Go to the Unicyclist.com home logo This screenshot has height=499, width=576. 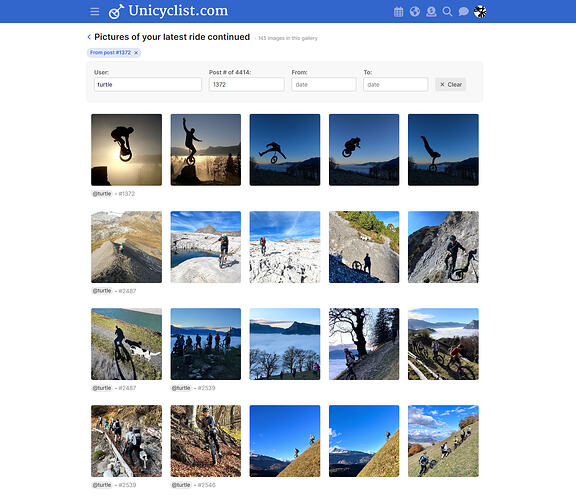point(168,11)
